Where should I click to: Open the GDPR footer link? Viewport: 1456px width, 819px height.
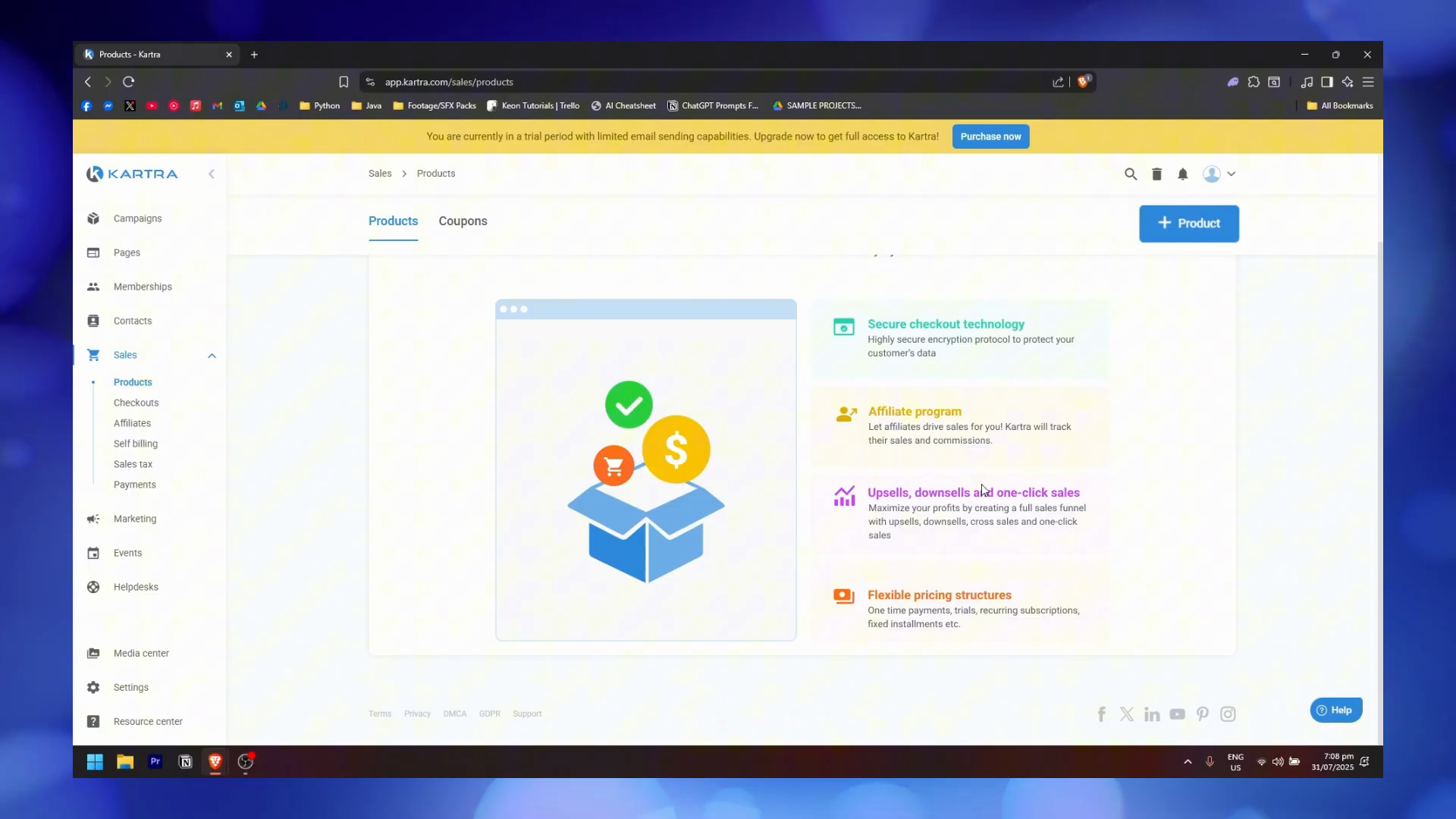[489, 714]
